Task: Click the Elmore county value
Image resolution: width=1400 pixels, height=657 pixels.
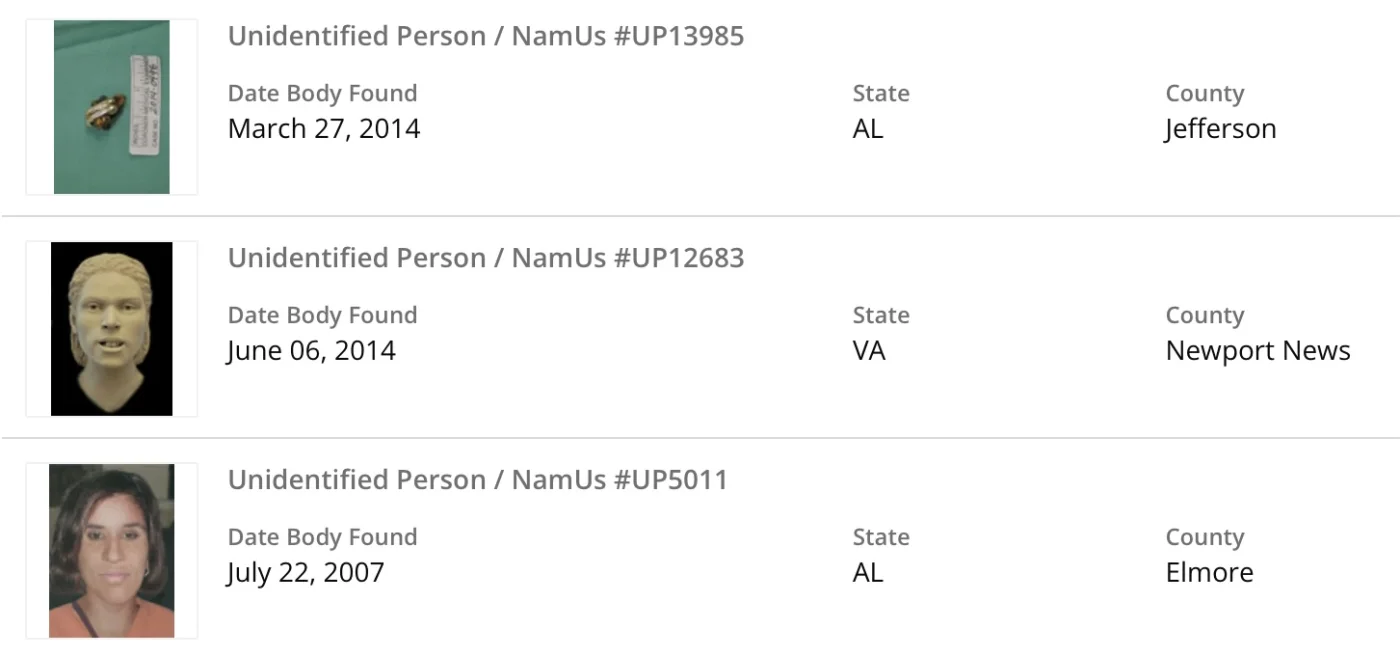Action: pos(1209,573)
